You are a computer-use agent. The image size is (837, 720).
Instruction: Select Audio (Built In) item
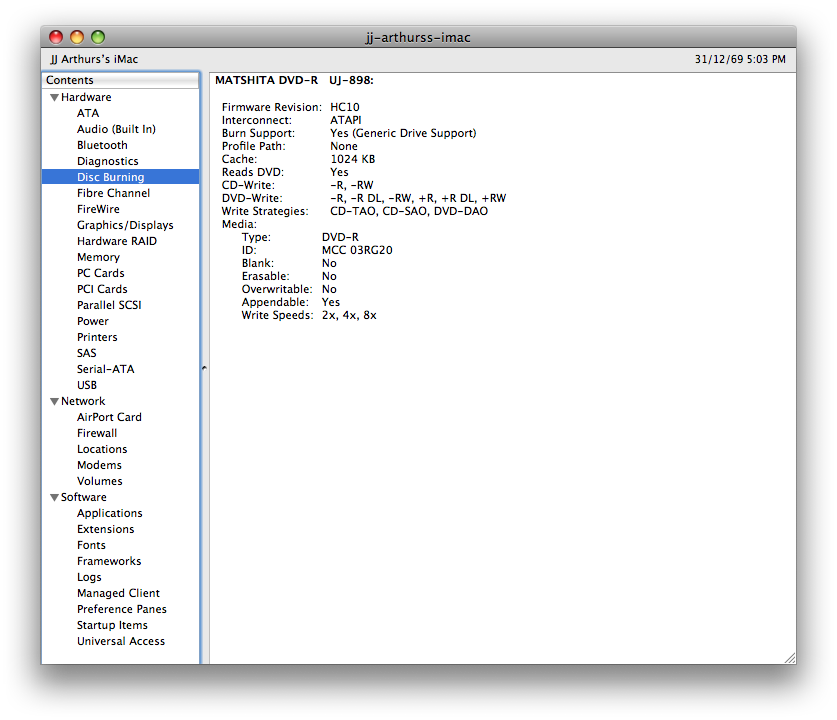(116, 129)
